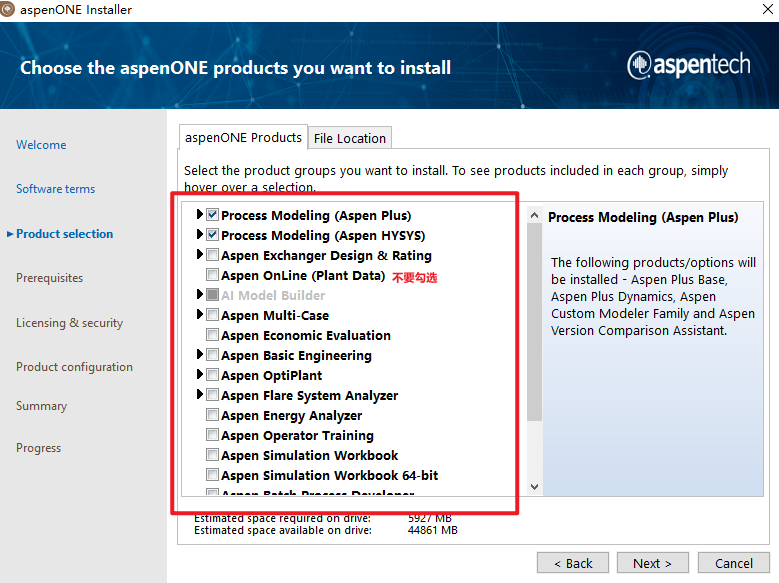Check the Aspen Economic Evaluation box

(x=212, y=335)
